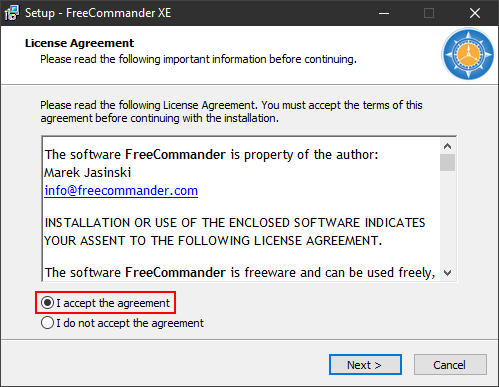Click the license text scroll down arrow
The width and height of the screenshot is (499, 387).
pos(448,273)
